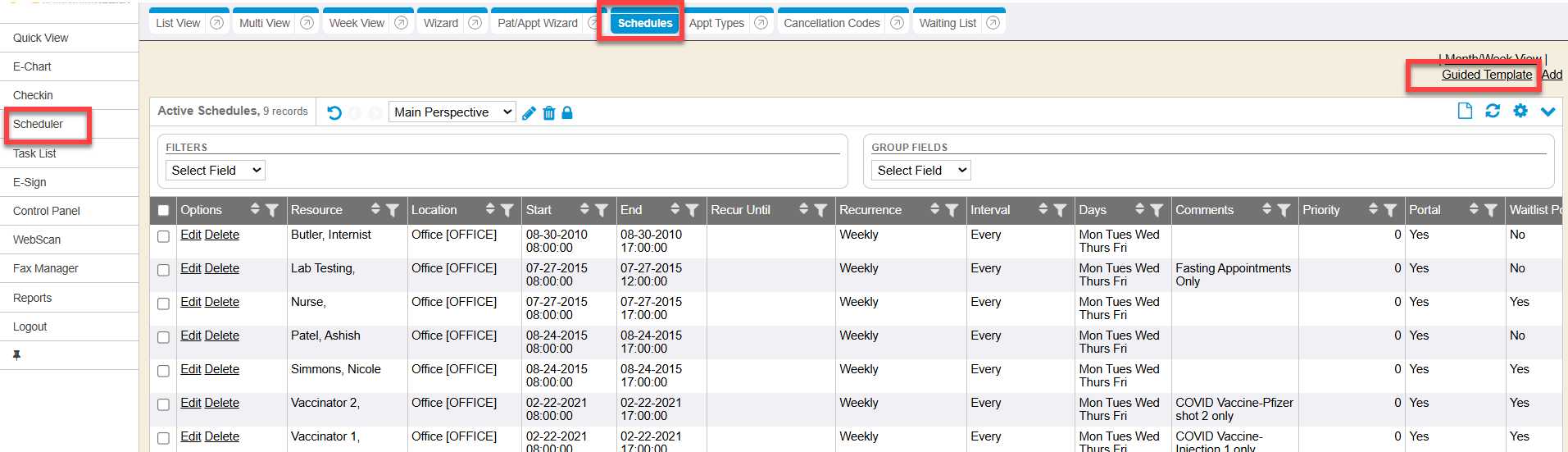Image resolution: width=1568 pixels, height=452 pixels.
Task: Toggle the select-all checkbox in table header
Action: point(164,211)
